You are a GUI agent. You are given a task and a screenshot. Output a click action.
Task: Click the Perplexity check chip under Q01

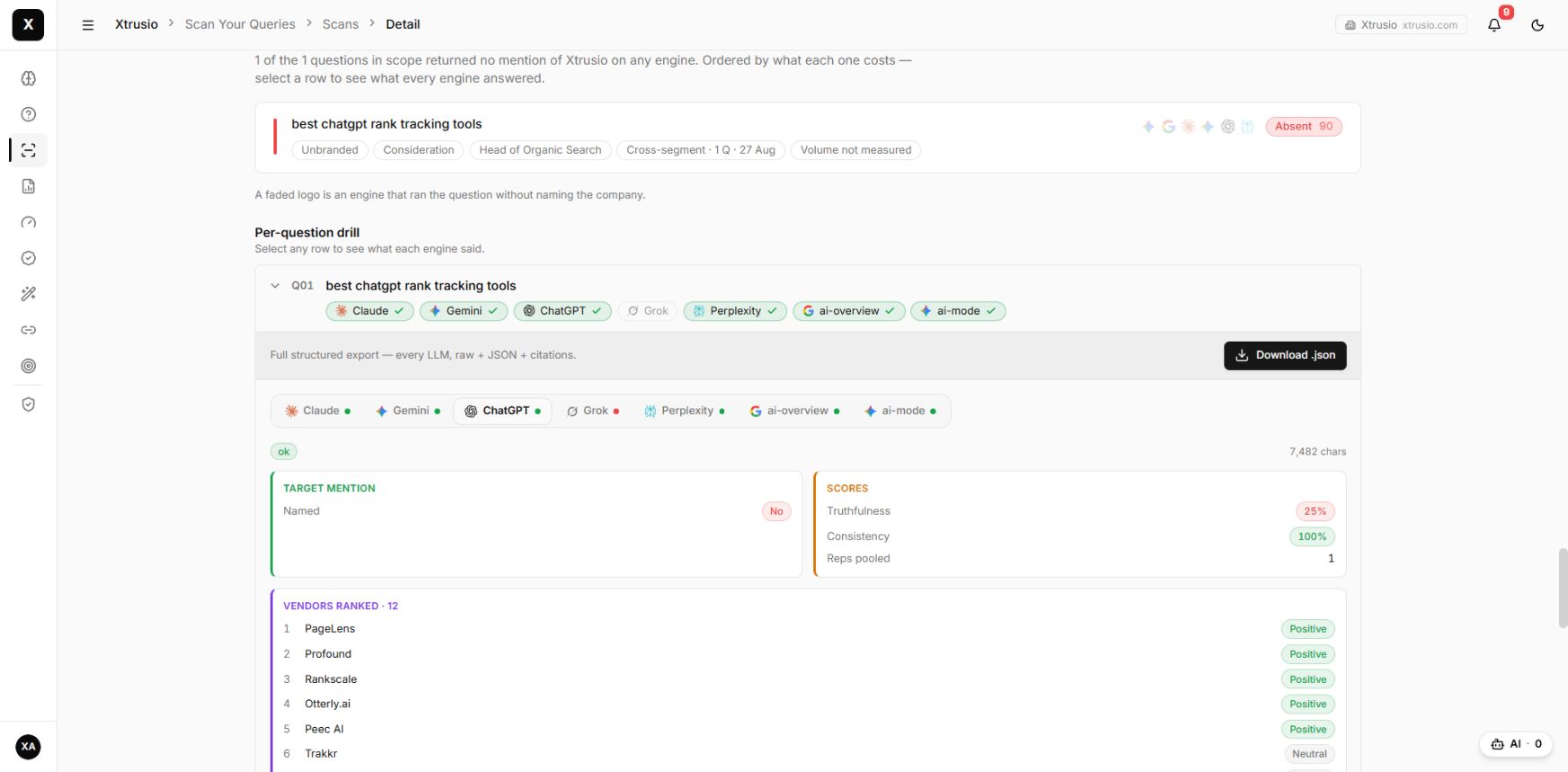(x=735, y=311)
